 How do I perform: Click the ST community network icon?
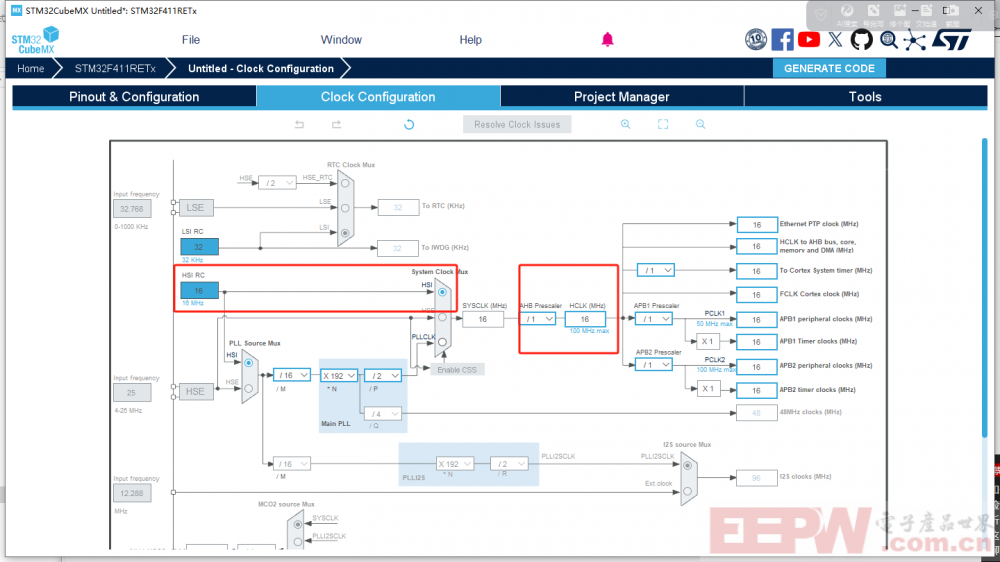click(915, 40)
